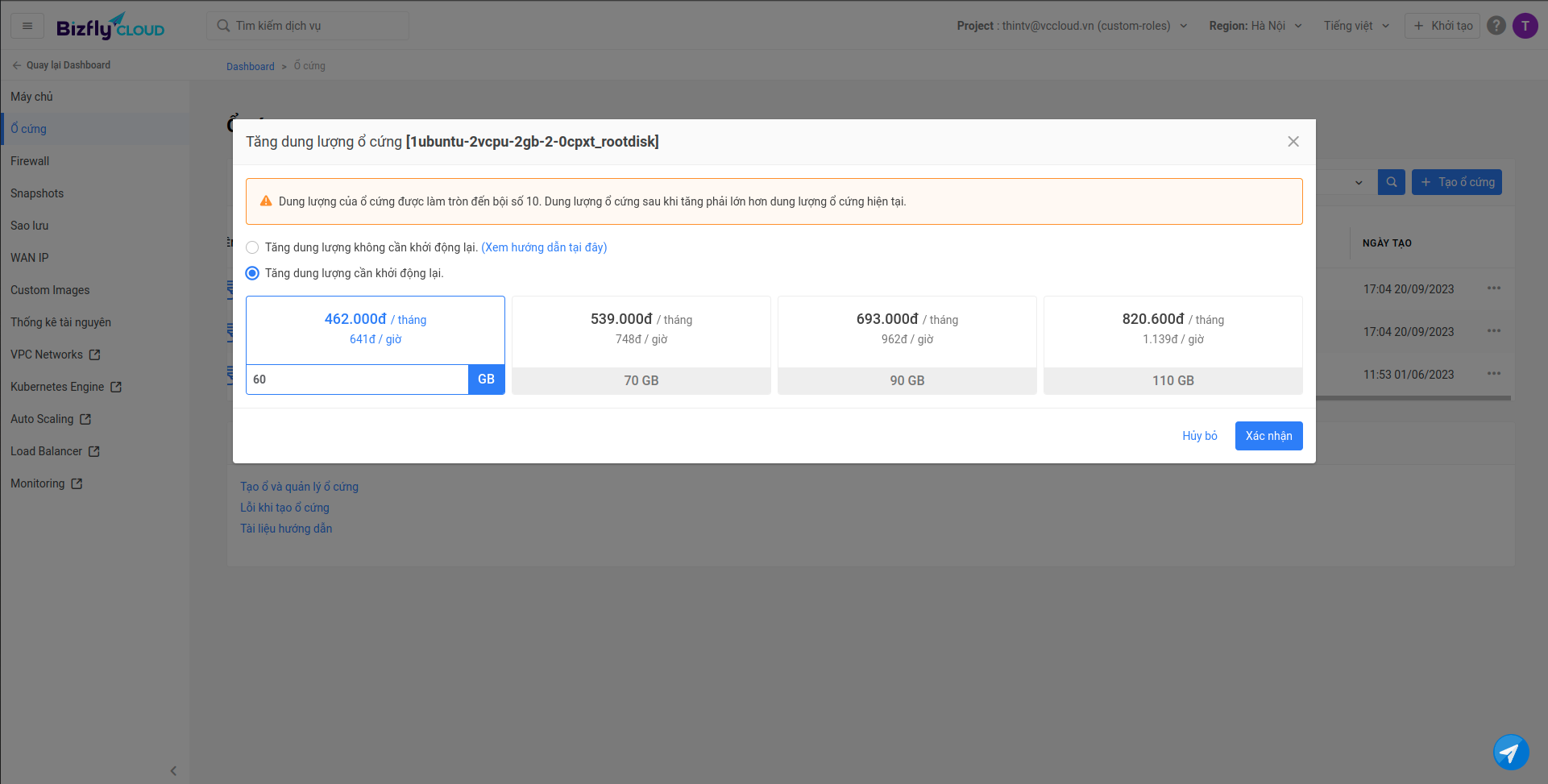Open the user avatar T menu
Screen dimensions: 1548x784
click(x=1525, y=26)
